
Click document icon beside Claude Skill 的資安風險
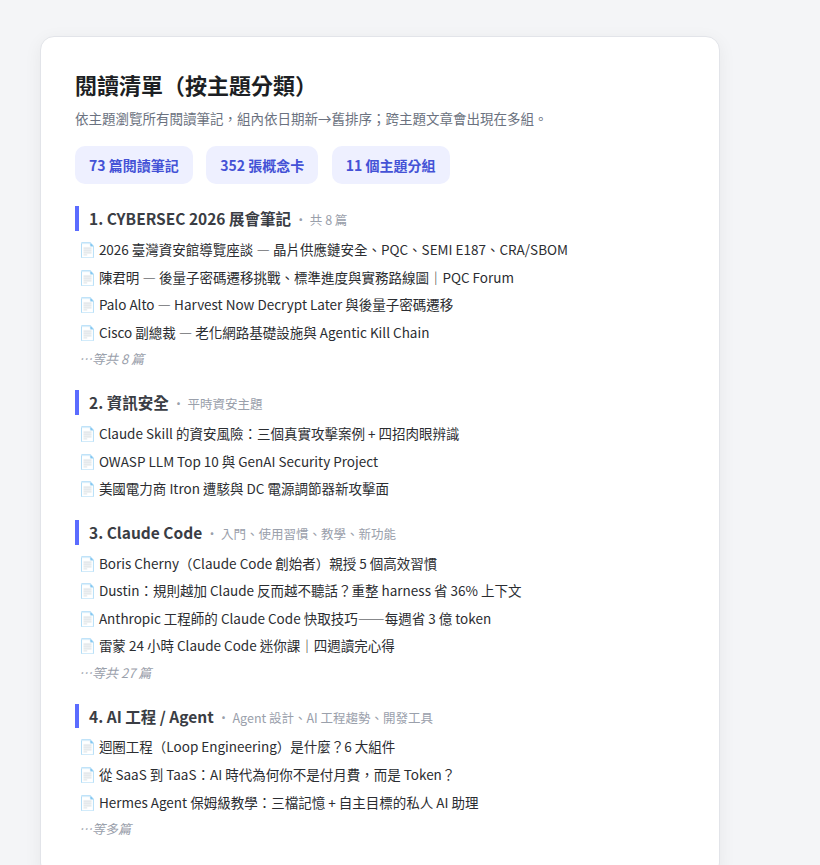click(87, 434)
